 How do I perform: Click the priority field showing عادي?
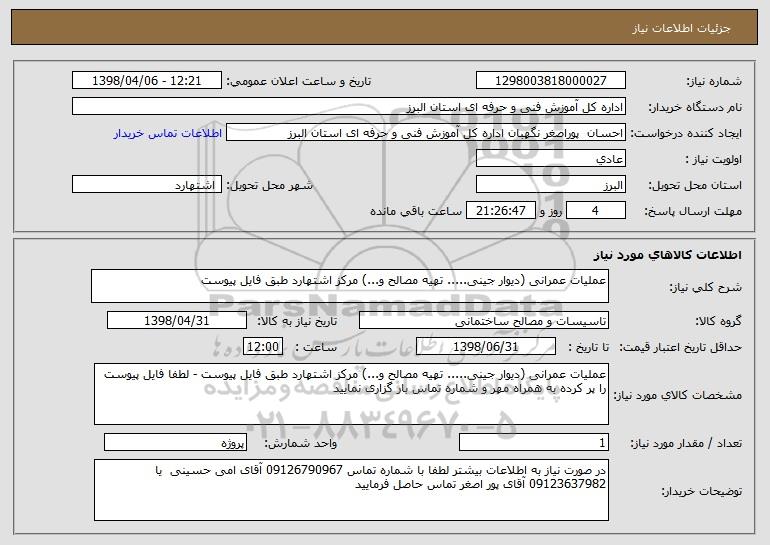tap(550, 159)
